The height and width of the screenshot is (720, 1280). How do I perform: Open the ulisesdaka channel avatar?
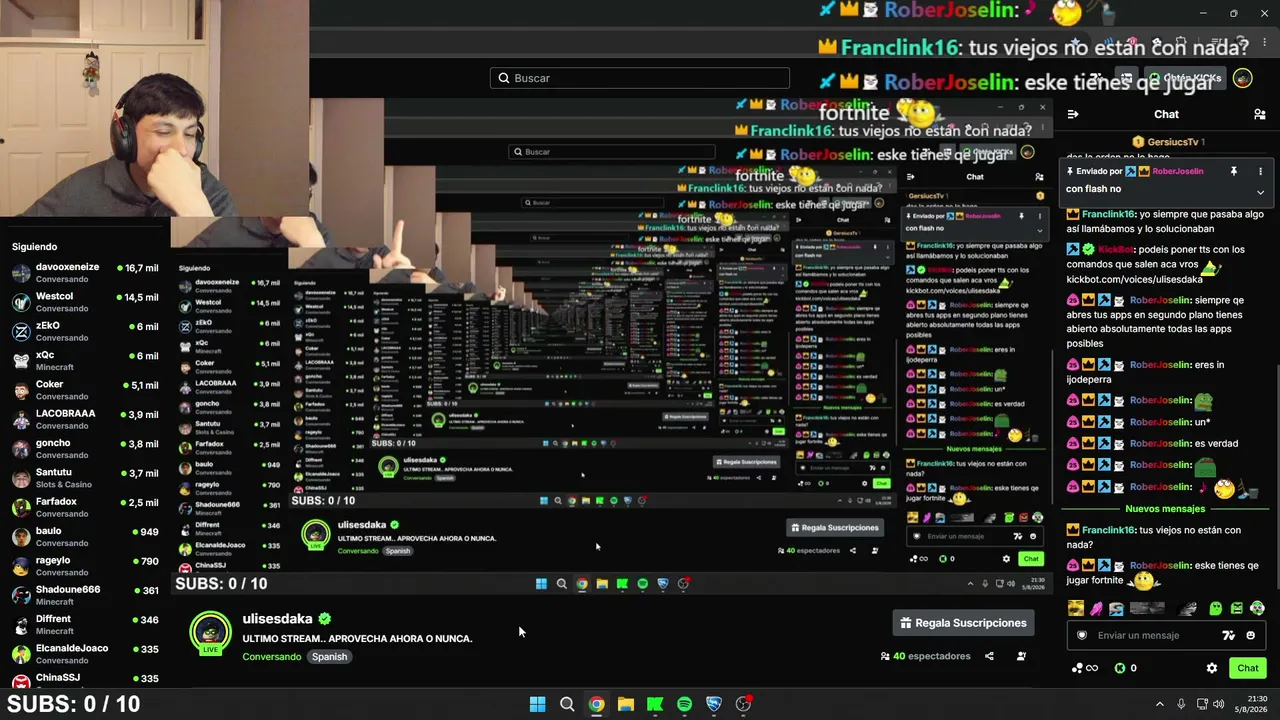210,633
